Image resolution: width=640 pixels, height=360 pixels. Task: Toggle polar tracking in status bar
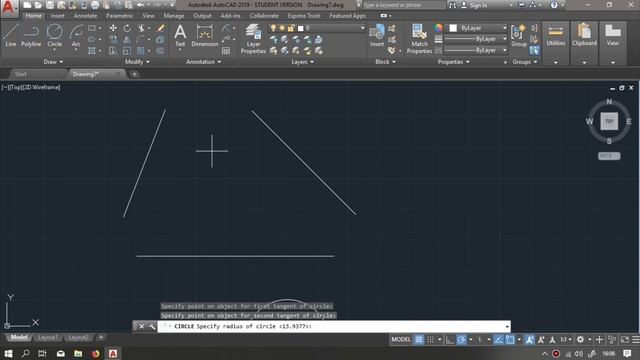tap(461, 340)
